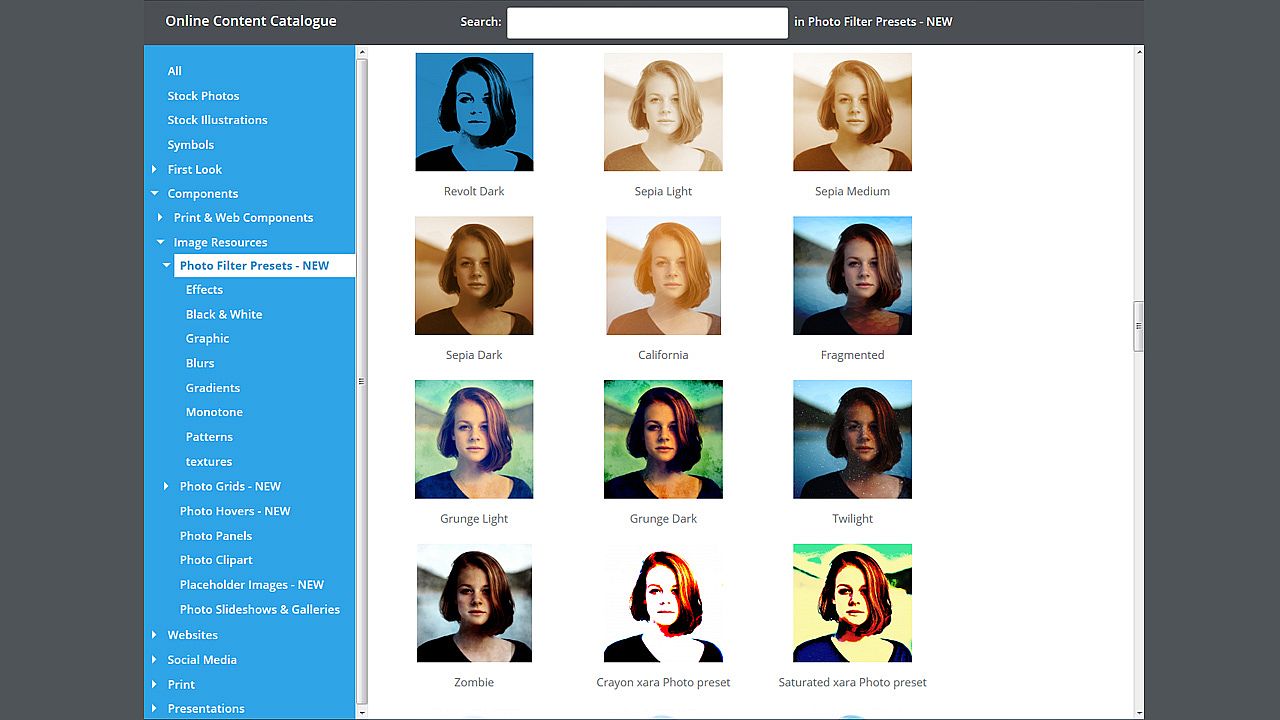1280x720 pixels.
Task: Expand the Websites category arrow
Action: pos(154,635)
